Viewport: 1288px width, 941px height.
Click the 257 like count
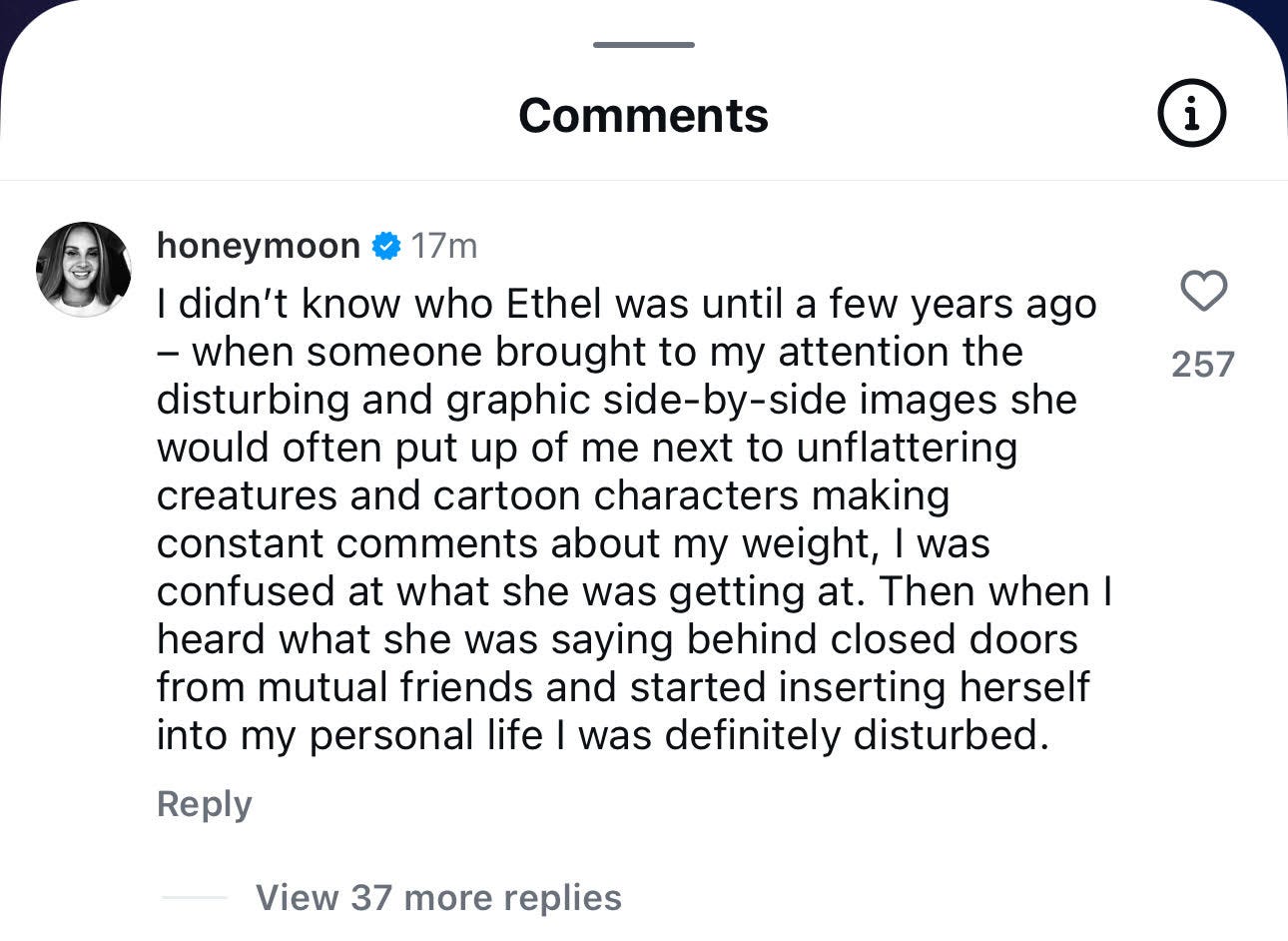point(1203,365)
